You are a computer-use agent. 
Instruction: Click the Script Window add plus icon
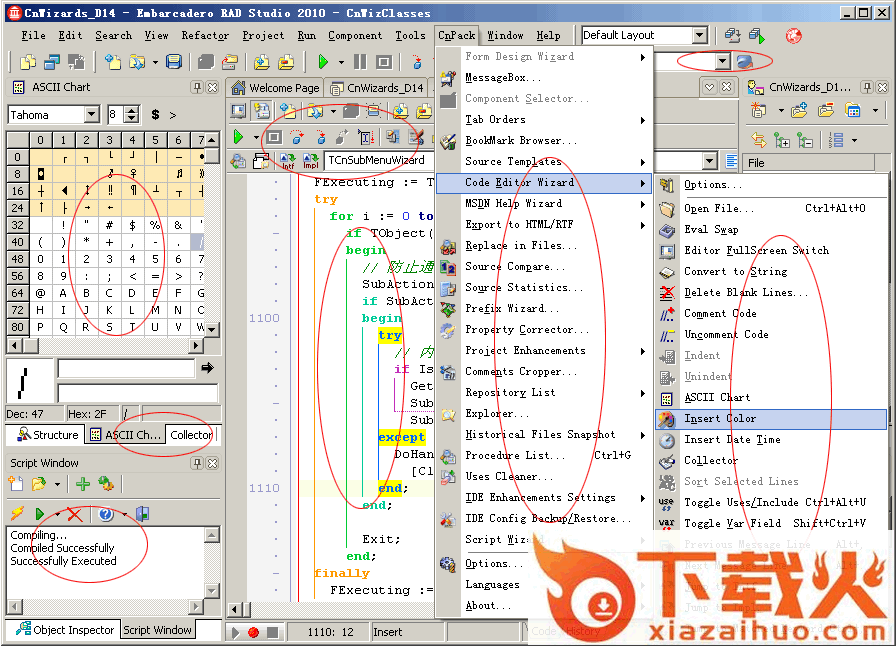83,485
